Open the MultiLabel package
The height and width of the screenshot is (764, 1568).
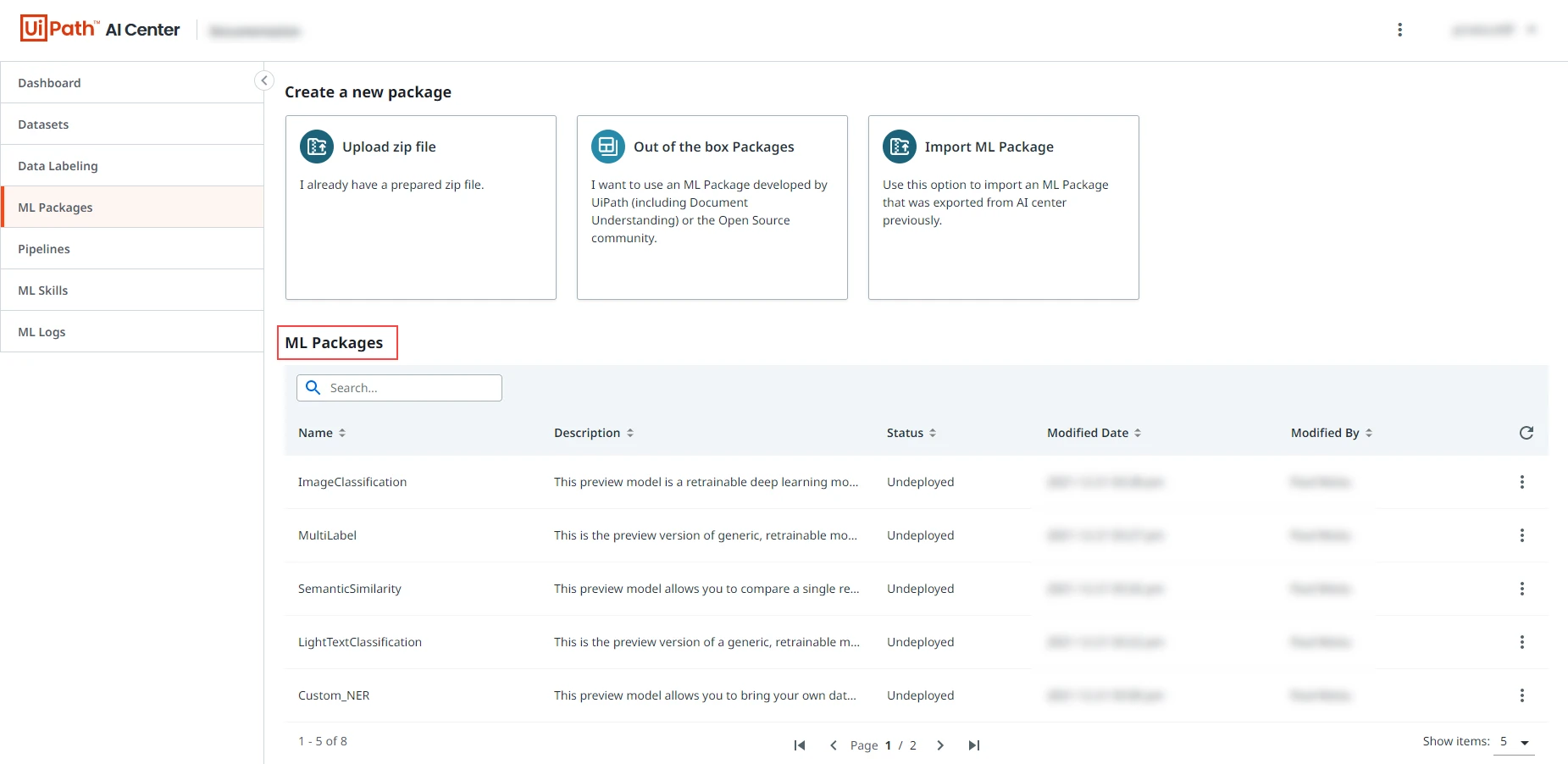pos(327,535)
